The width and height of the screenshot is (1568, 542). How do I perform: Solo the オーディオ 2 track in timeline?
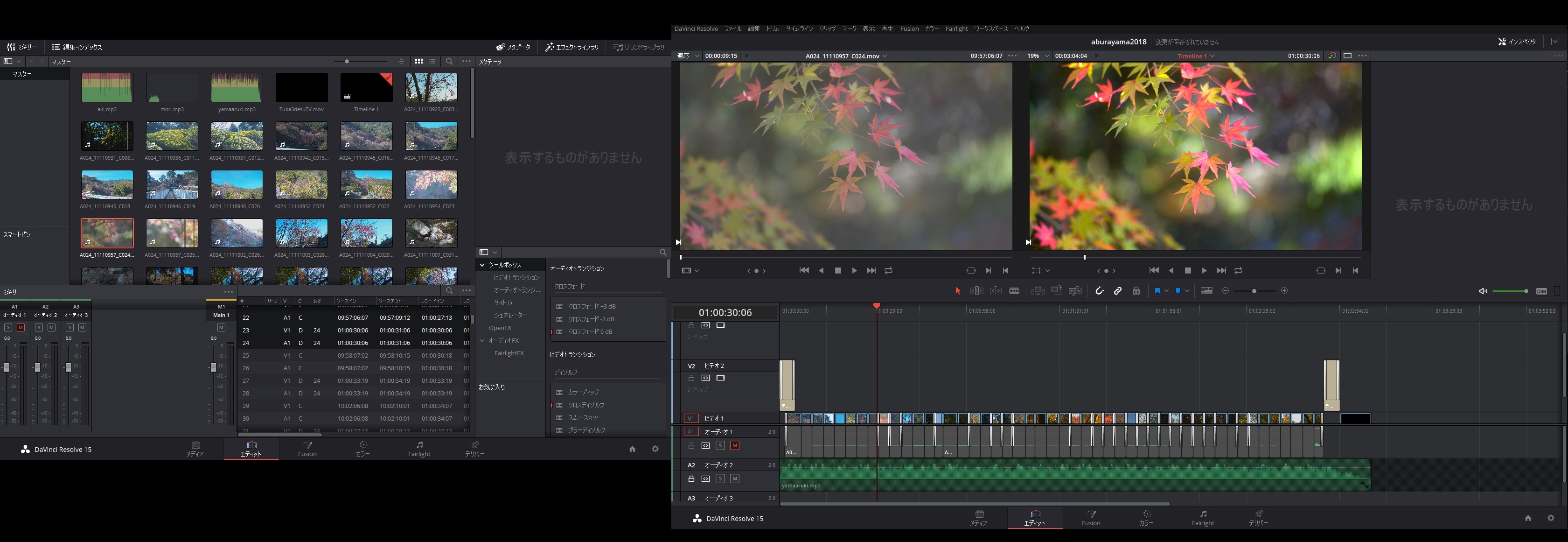point(720,479)
